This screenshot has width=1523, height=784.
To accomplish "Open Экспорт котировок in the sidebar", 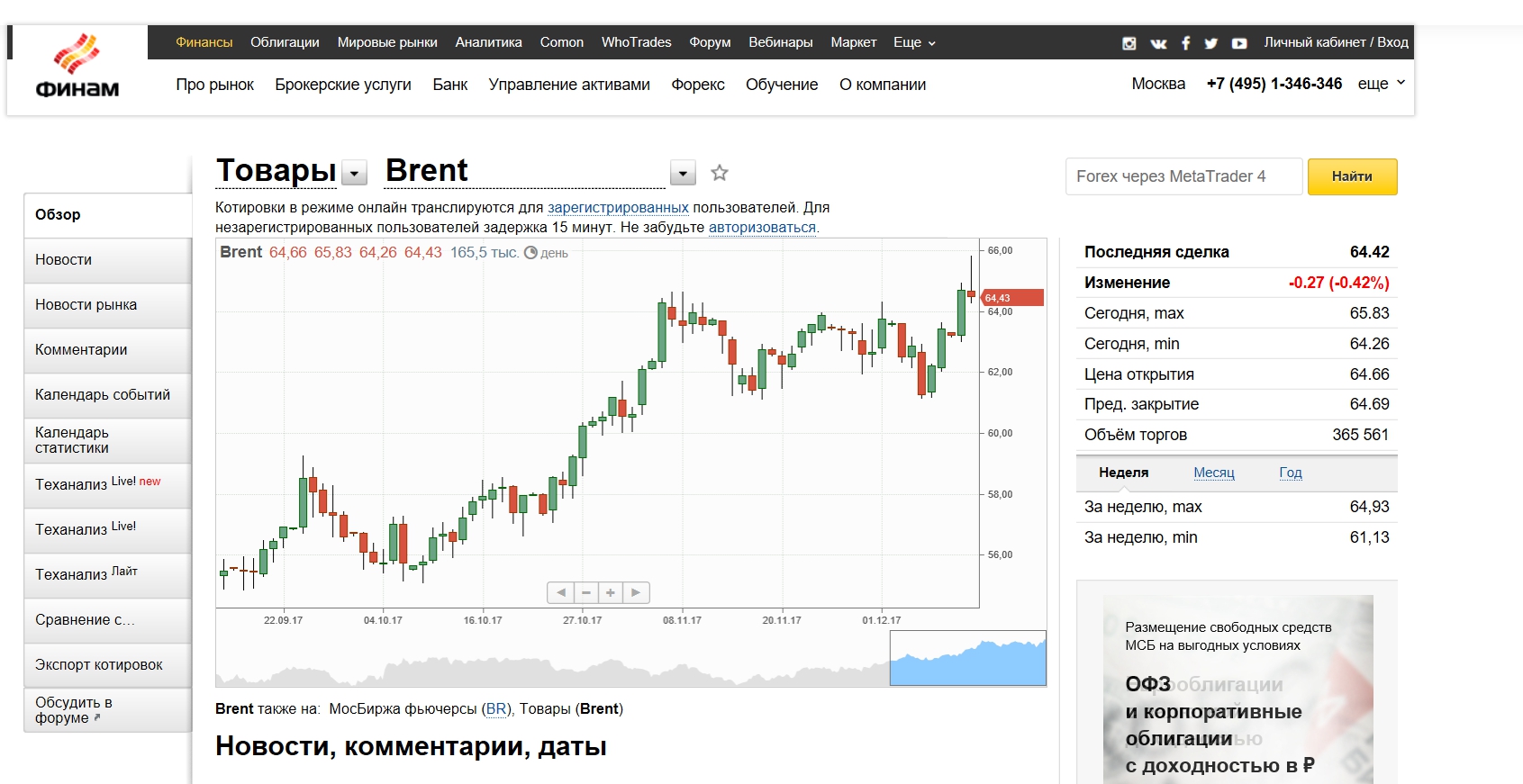I will coord(99,664).
